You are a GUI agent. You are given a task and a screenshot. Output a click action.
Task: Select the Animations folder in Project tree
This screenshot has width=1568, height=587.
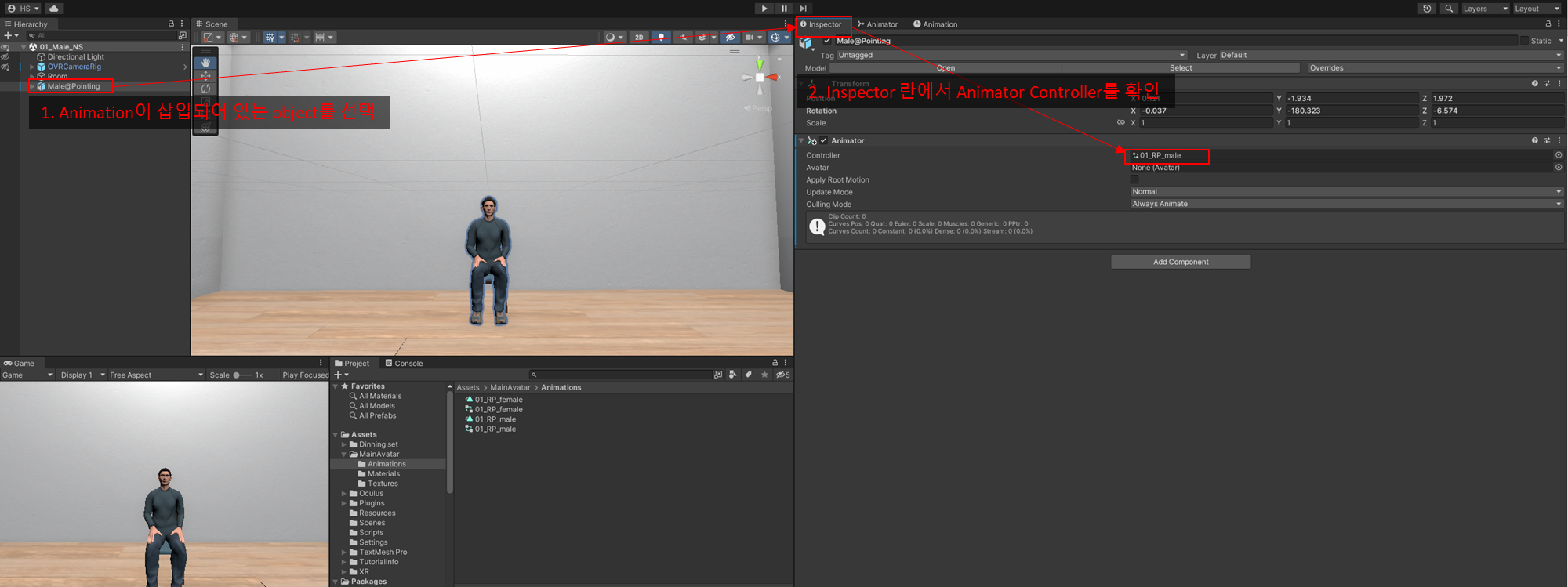click(x=387, y=464)
